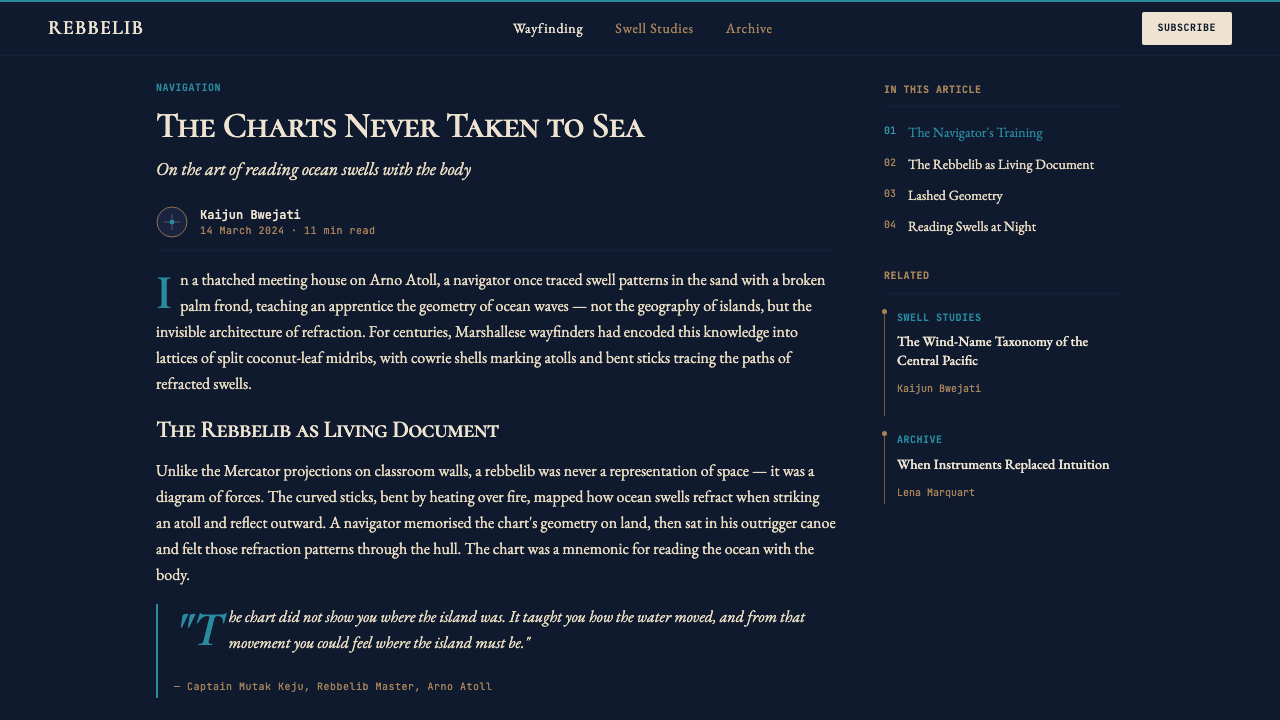Go to the Wayfinding nav item
1280x720 pixels.
548,29
